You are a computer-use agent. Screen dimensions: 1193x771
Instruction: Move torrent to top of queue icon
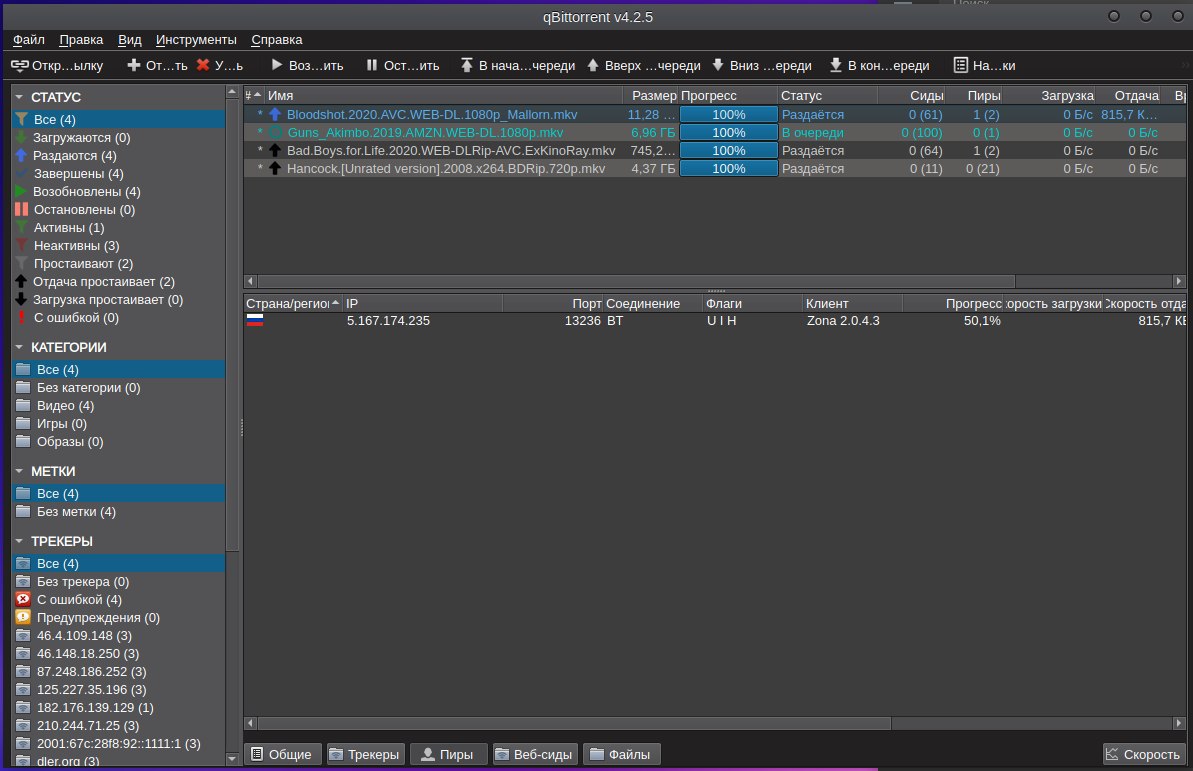point(466,65)
